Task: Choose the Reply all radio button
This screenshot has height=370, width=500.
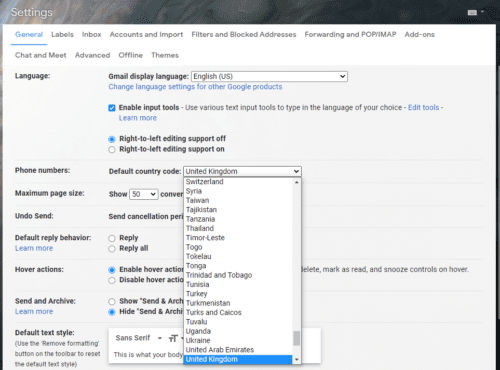Action: click(112, 249)
